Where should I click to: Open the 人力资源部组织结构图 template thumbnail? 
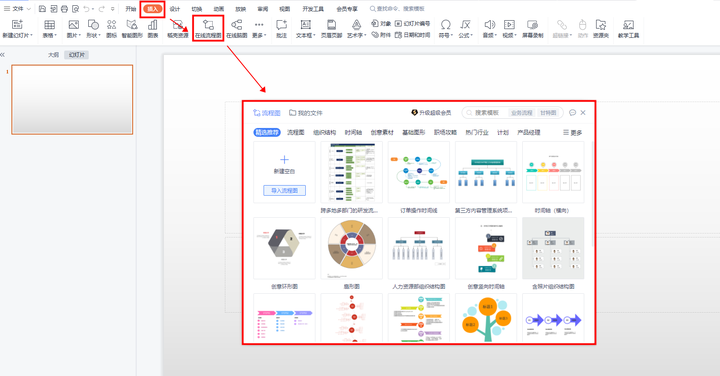[x=419, y=248]
